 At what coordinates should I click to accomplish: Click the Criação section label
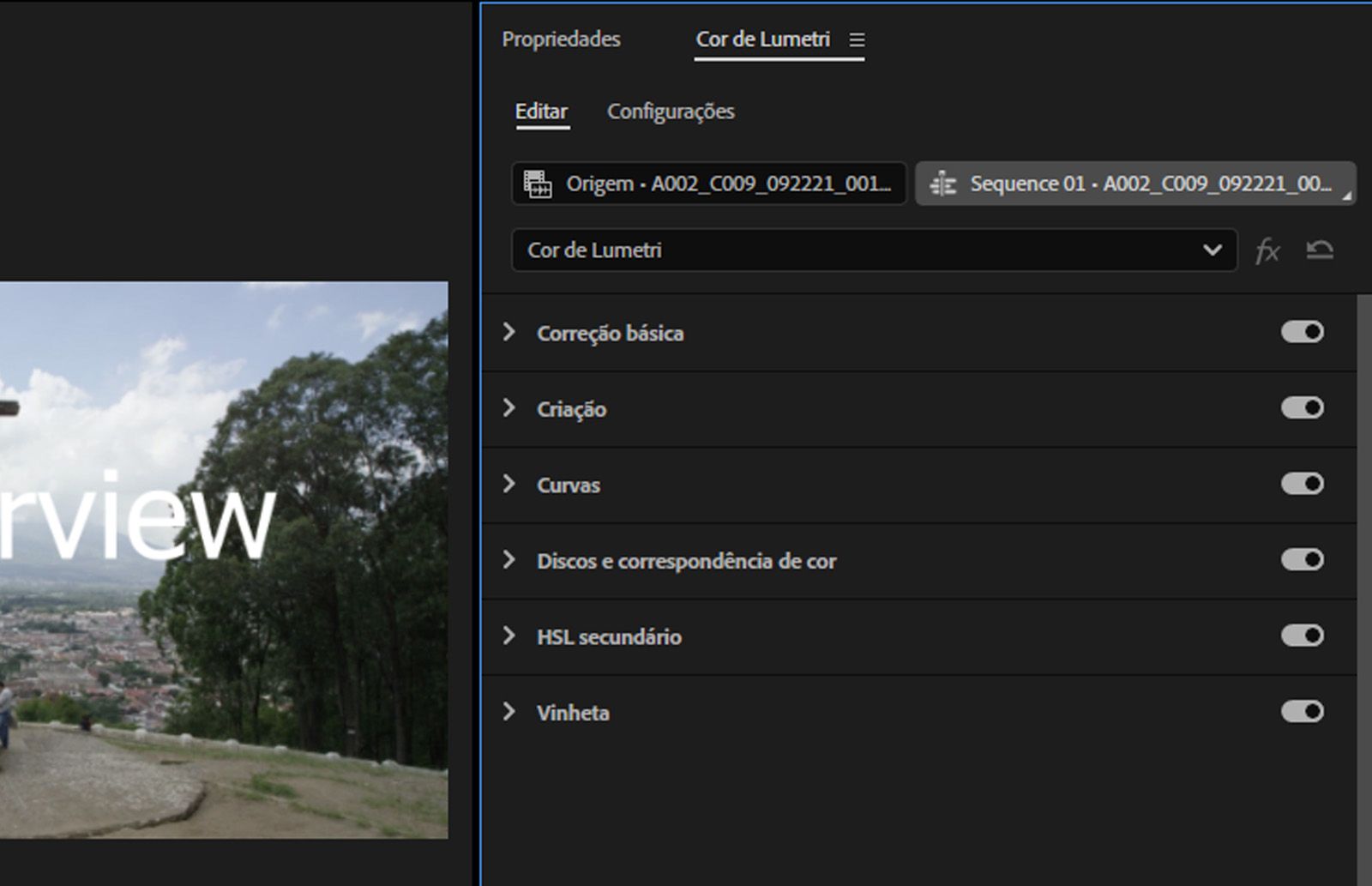coord(572,409)
